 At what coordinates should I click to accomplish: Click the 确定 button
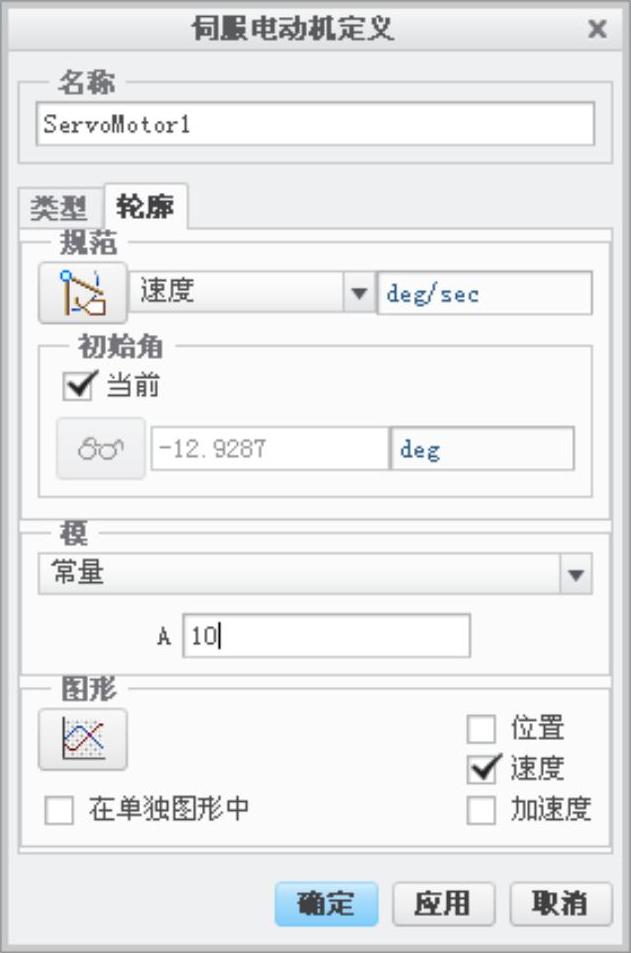[x=326, y=904]
